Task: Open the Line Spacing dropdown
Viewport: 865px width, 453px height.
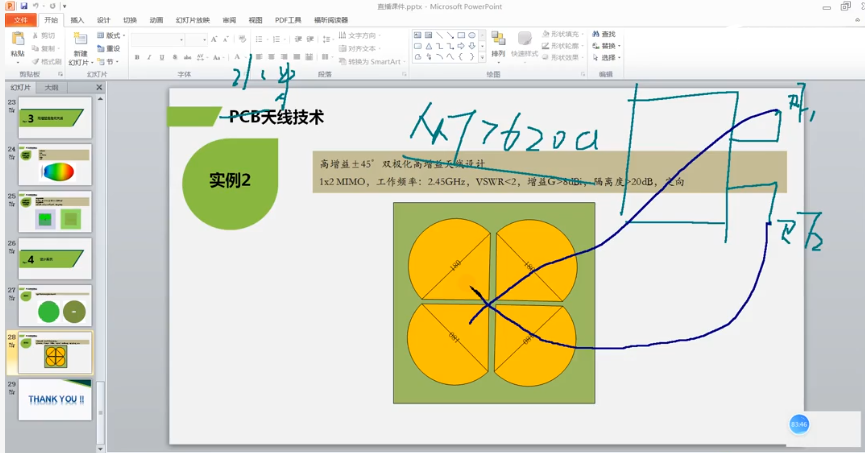Action: (328, 39)
